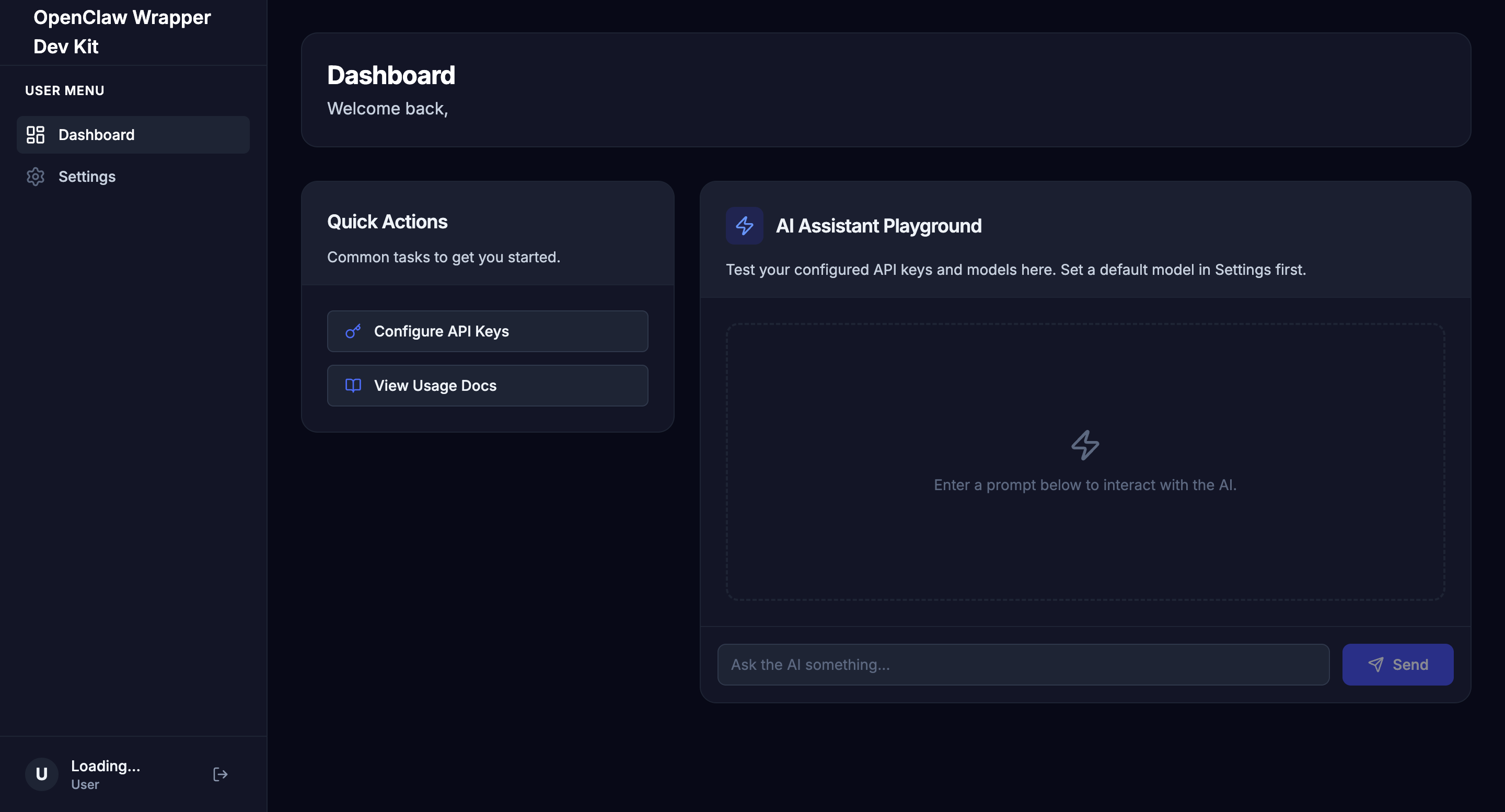1505x812 pixels.
Task: Click the Dashboard page heading
Action: pos(391,75)
